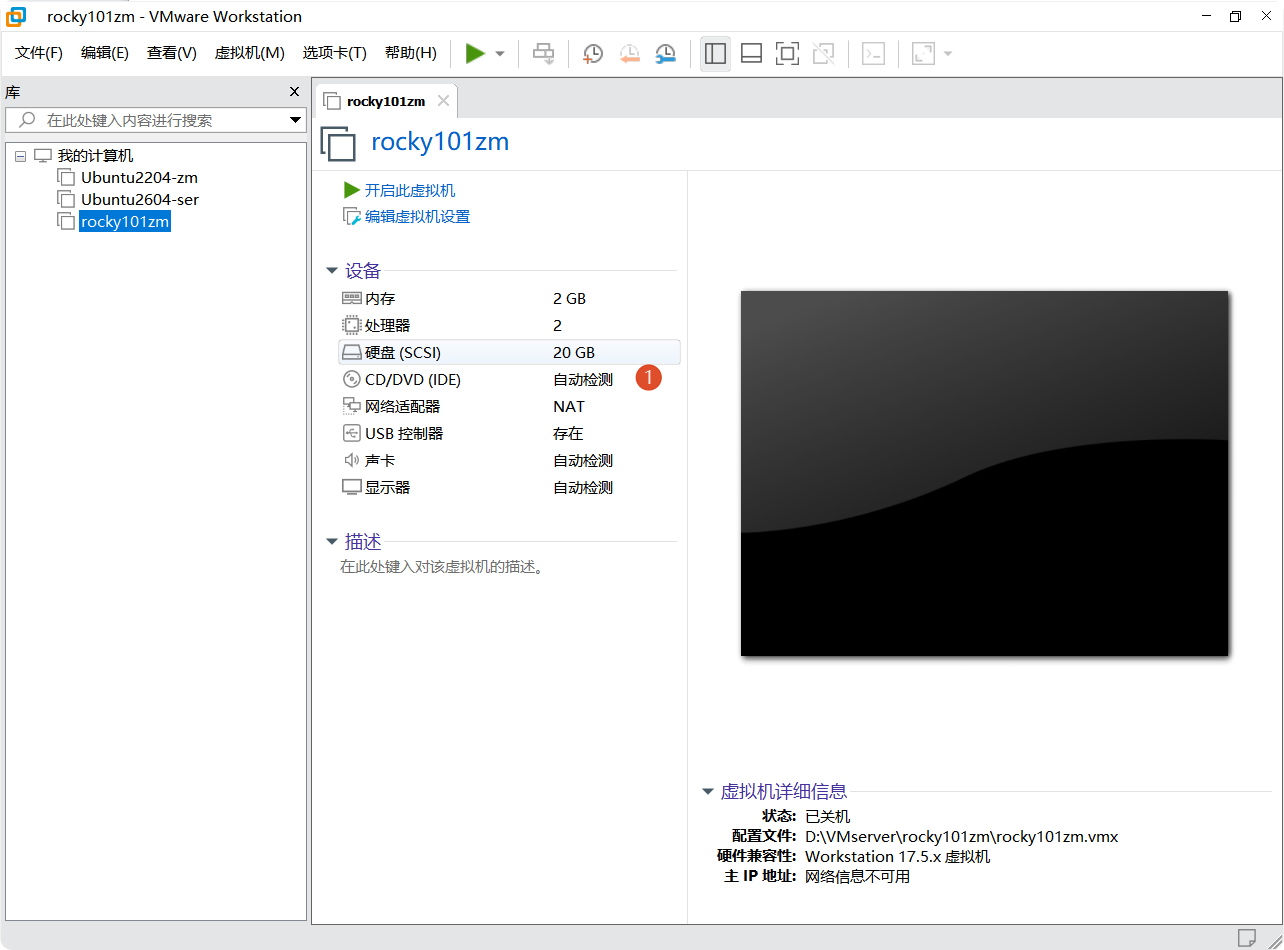The width and height of the screenshot is (1284, 950).
Task: Click the 硬盘 (SCSI) hard disk icon
Action: click(x=351, y=352)
